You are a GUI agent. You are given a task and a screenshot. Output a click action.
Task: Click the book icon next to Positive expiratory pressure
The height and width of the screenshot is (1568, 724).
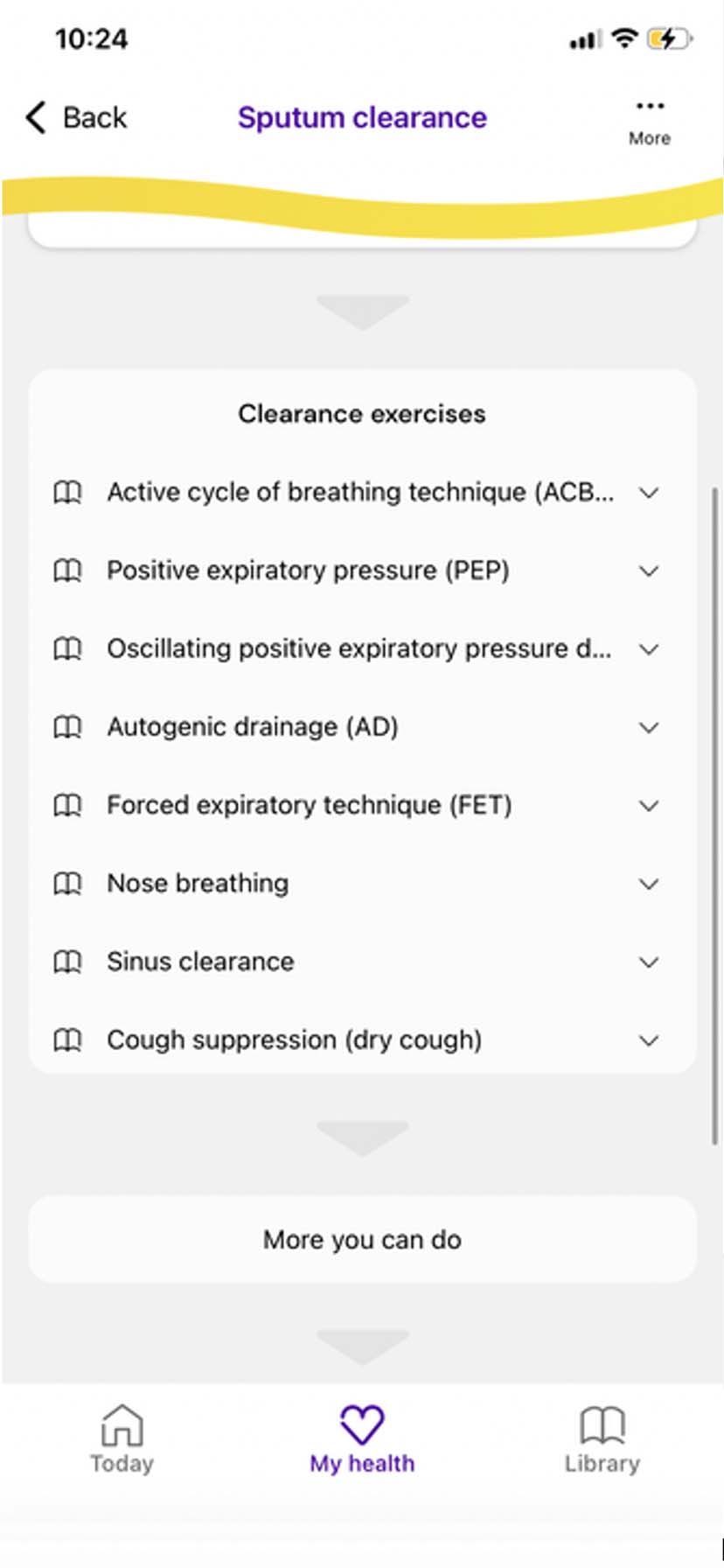pyautogui.click(x=67, y=570)
